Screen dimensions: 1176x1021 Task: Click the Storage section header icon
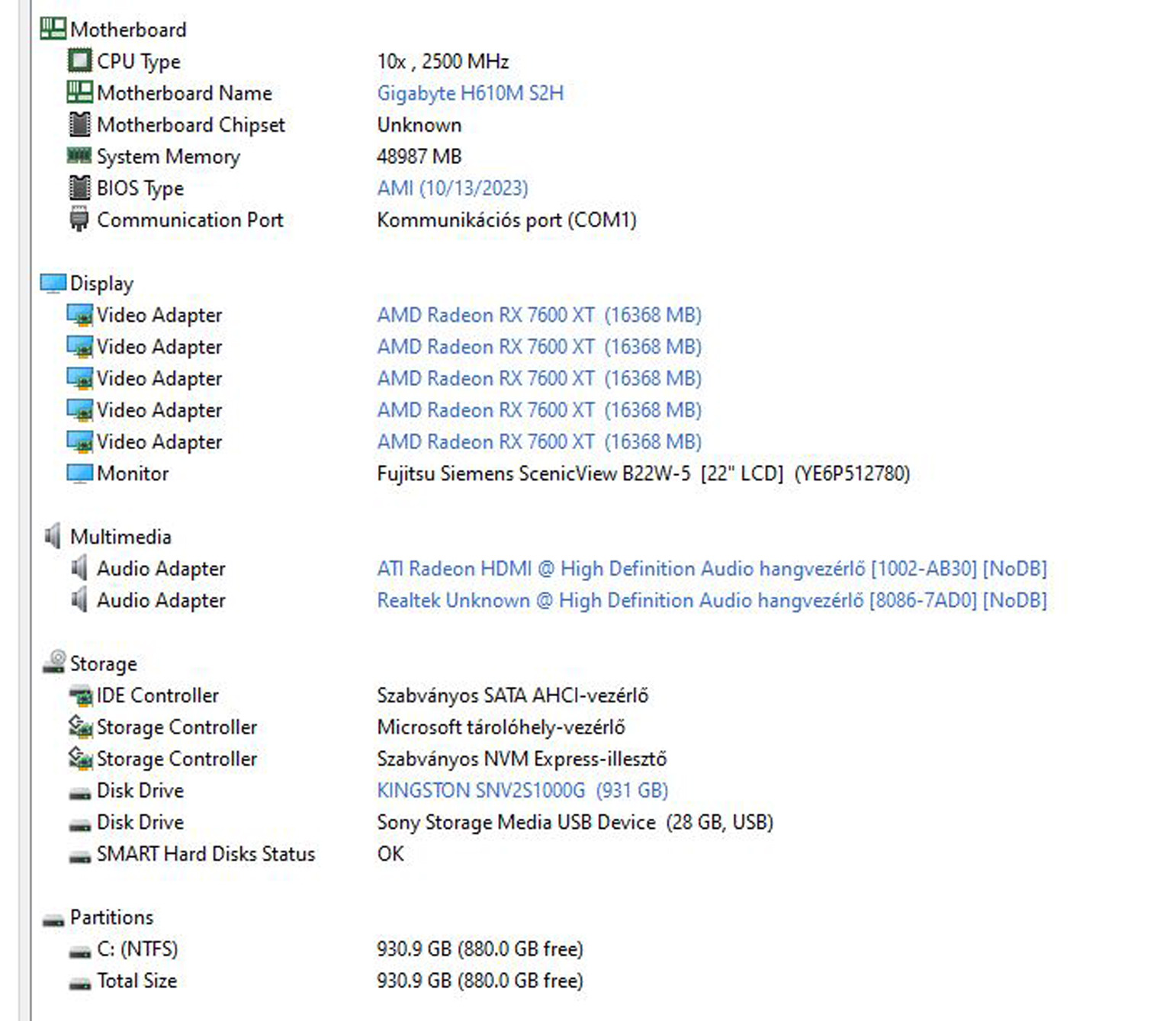coord(54,662)
